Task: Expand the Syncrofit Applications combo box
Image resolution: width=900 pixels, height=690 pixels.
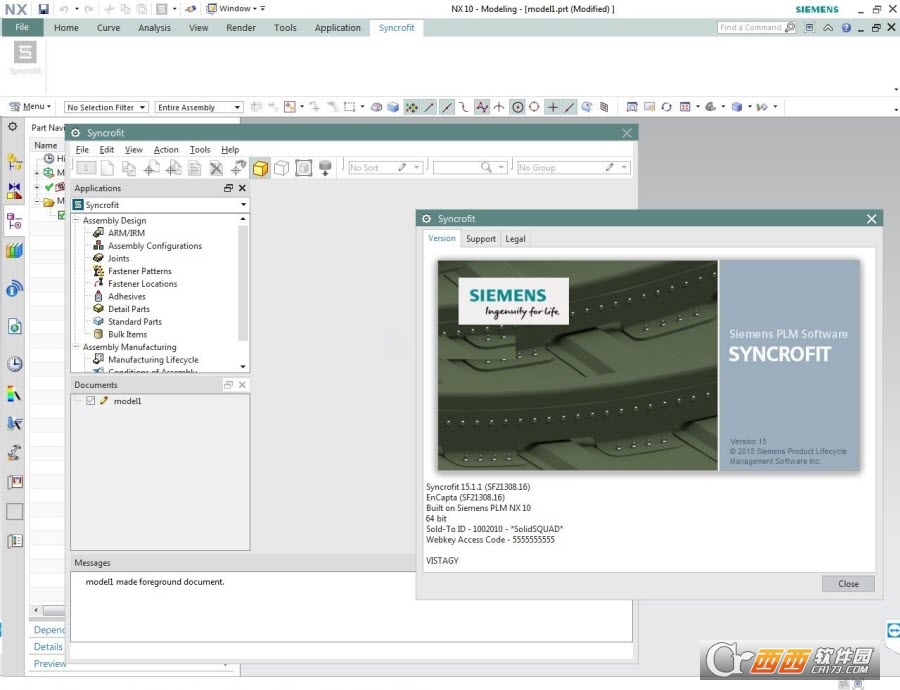Action: (x=243, y=205)
